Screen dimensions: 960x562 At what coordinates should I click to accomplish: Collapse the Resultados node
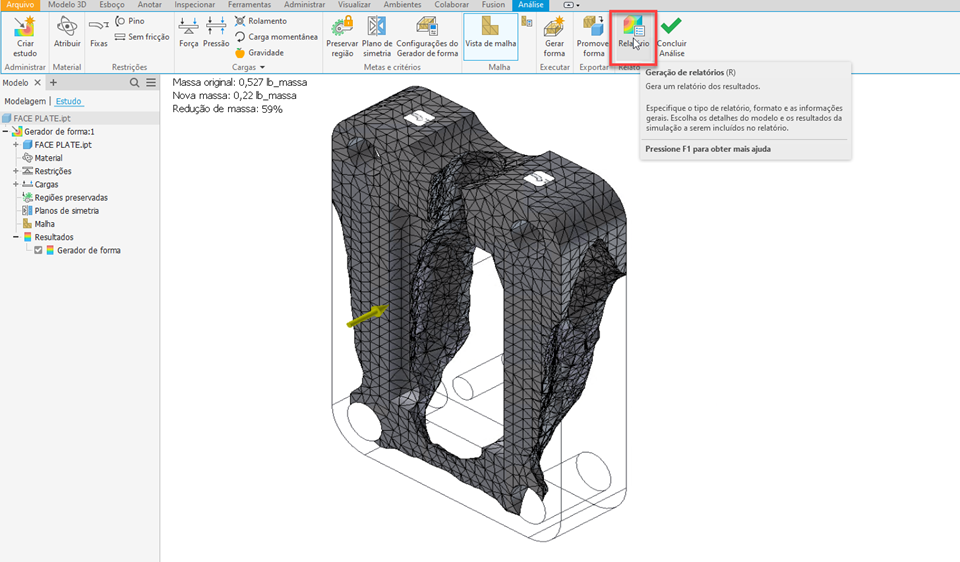(x=16, y=237)
